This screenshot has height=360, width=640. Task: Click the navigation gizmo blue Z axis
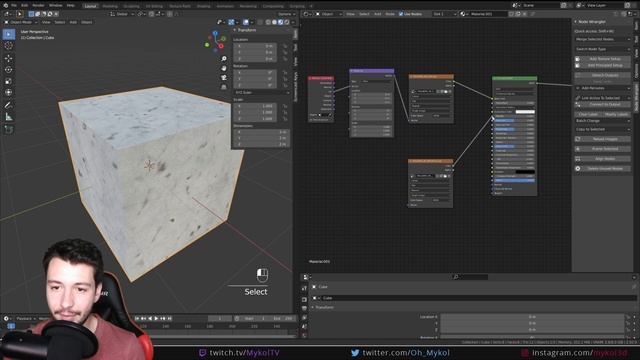coord(216,33)
